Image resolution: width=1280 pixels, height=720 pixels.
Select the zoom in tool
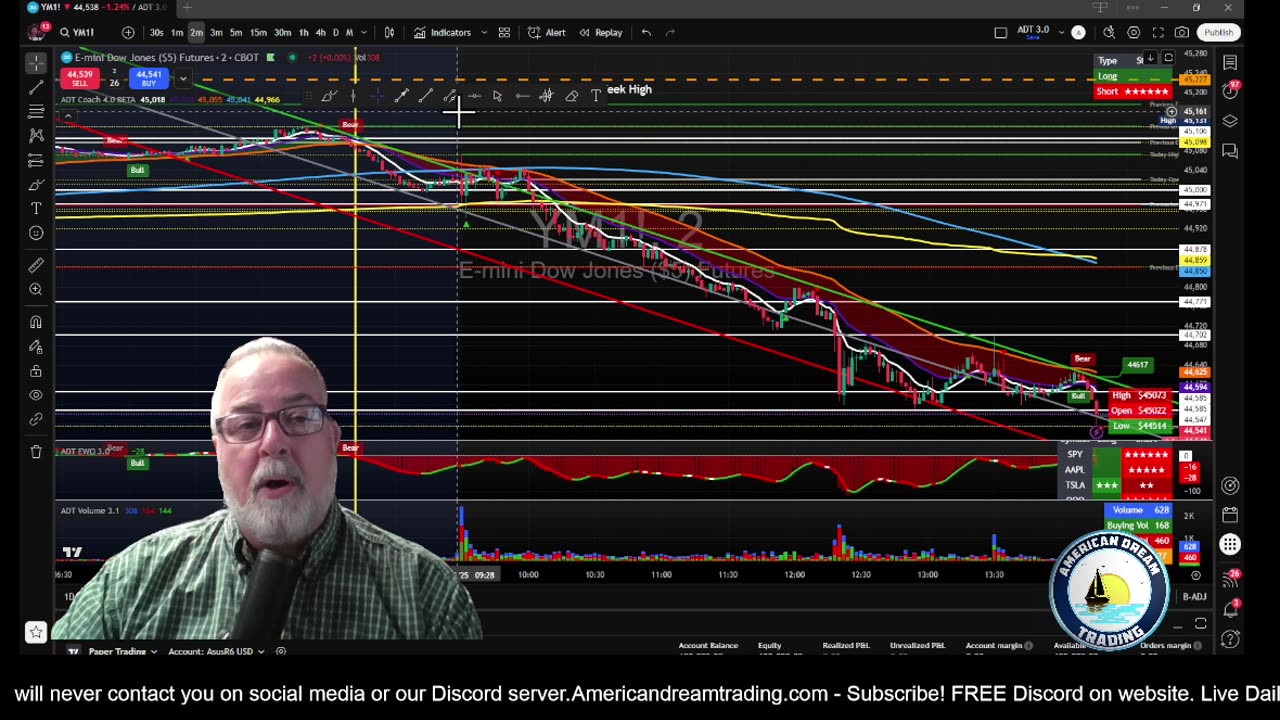coord(36,290)
